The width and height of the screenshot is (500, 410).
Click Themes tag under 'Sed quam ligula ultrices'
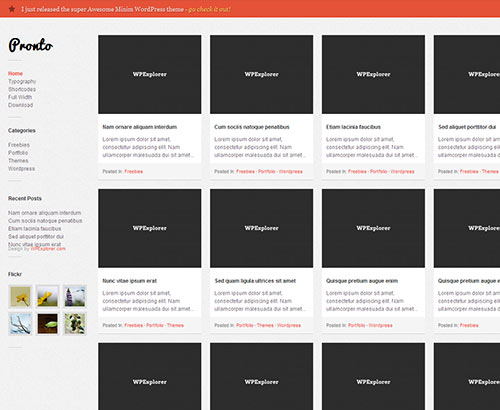click(265, 325)
